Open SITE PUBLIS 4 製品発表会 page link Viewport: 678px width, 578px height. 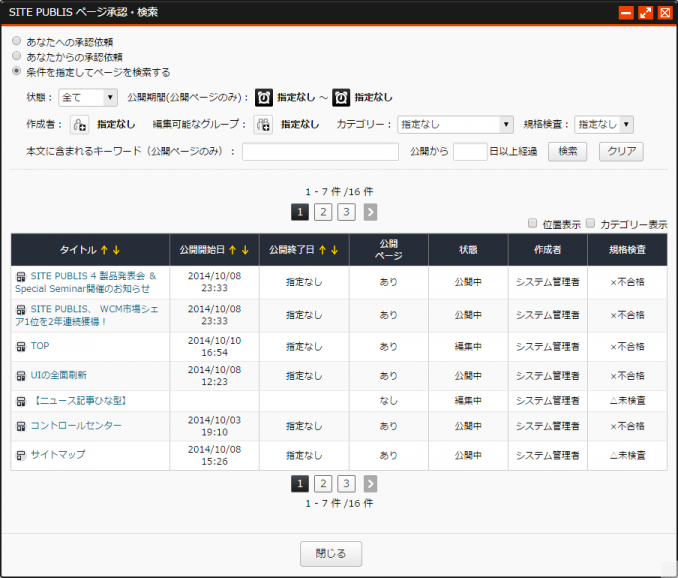86,282
